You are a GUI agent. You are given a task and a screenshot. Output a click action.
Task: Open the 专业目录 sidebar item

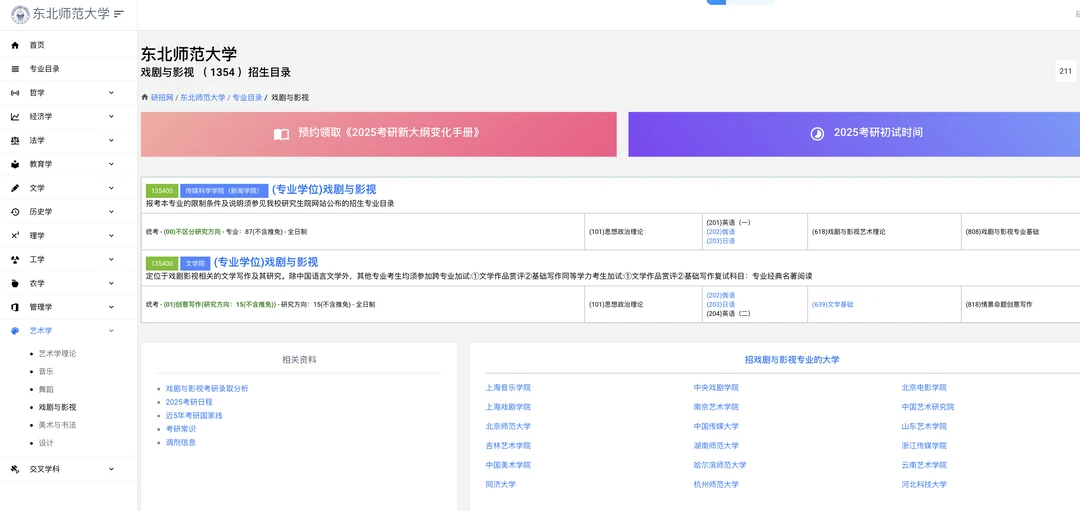[x=69, y=69]
